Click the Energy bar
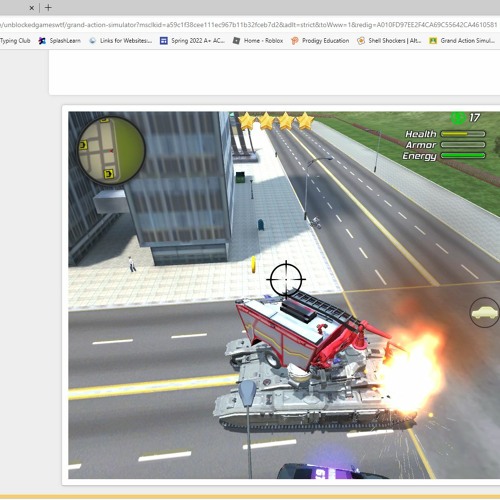The width and height of the screenshot is (500, 500). click(463, 155)
